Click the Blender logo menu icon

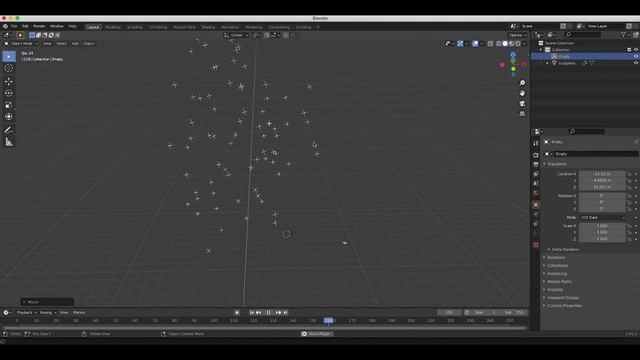5,27
